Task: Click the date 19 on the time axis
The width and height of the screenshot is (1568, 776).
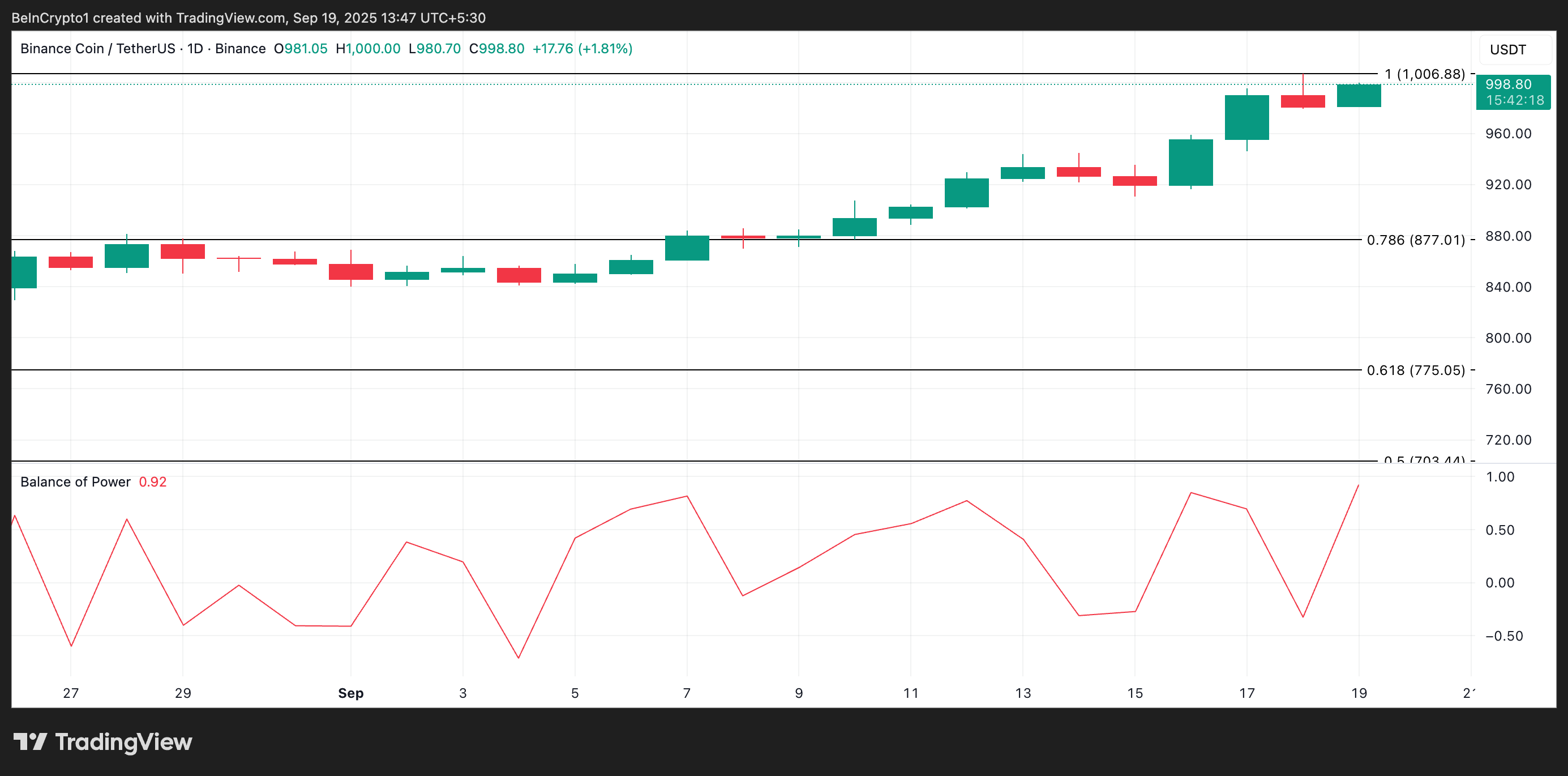Action: coord(1358,693)
